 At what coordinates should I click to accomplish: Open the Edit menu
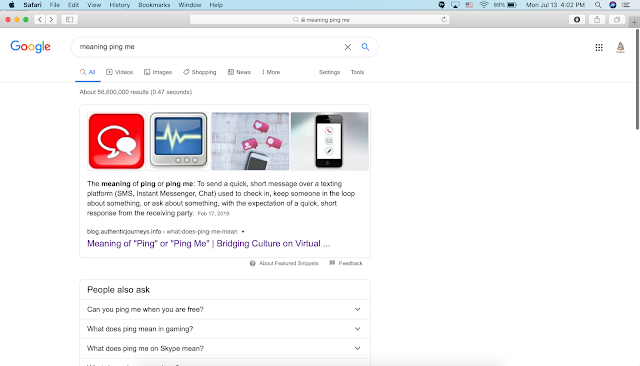(x=73, y=5)
